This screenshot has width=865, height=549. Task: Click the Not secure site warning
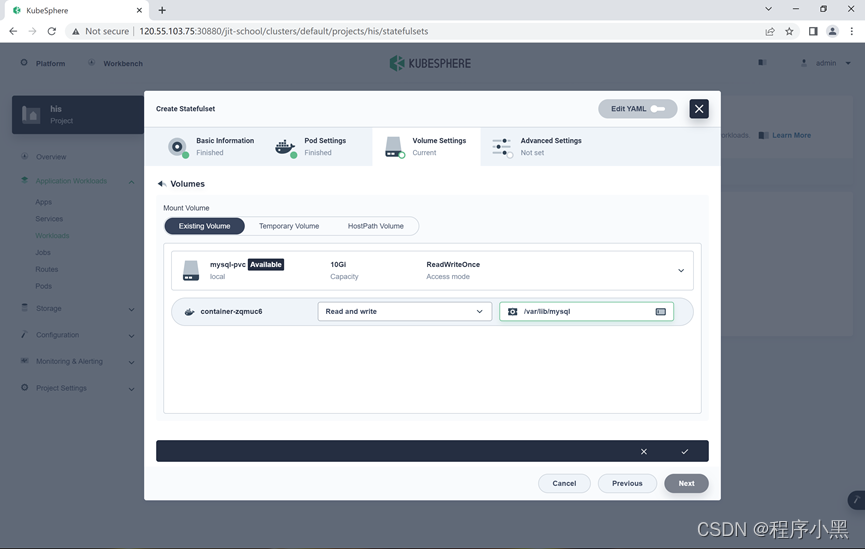click(x=101, y=31)
